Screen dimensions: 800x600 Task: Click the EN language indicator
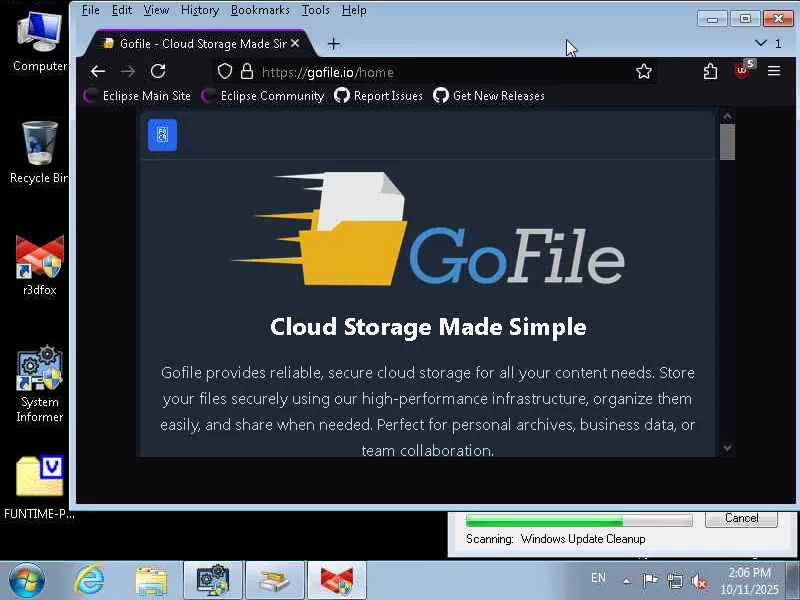[598, 578]
